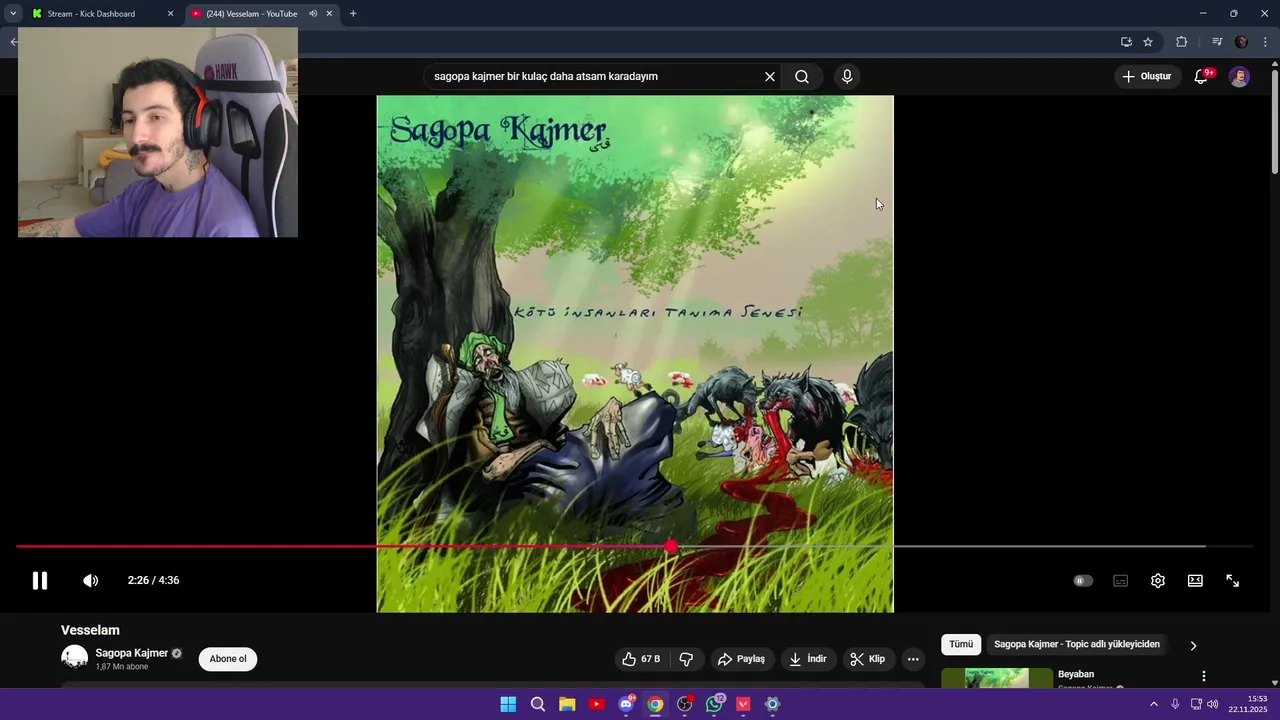1280x720 pixels.
Task: Show hidden system tray icons chevron
Action: 1153,704
